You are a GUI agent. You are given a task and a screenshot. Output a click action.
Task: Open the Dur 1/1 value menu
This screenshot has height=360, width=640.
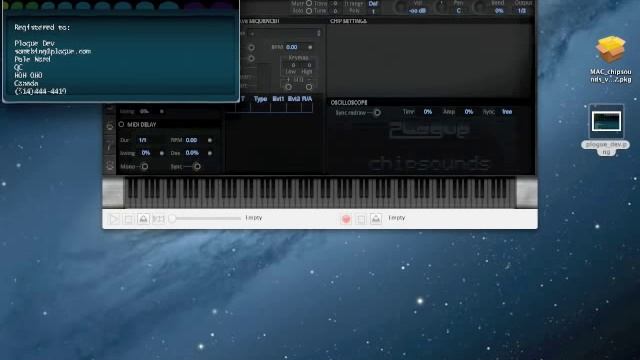142,140
